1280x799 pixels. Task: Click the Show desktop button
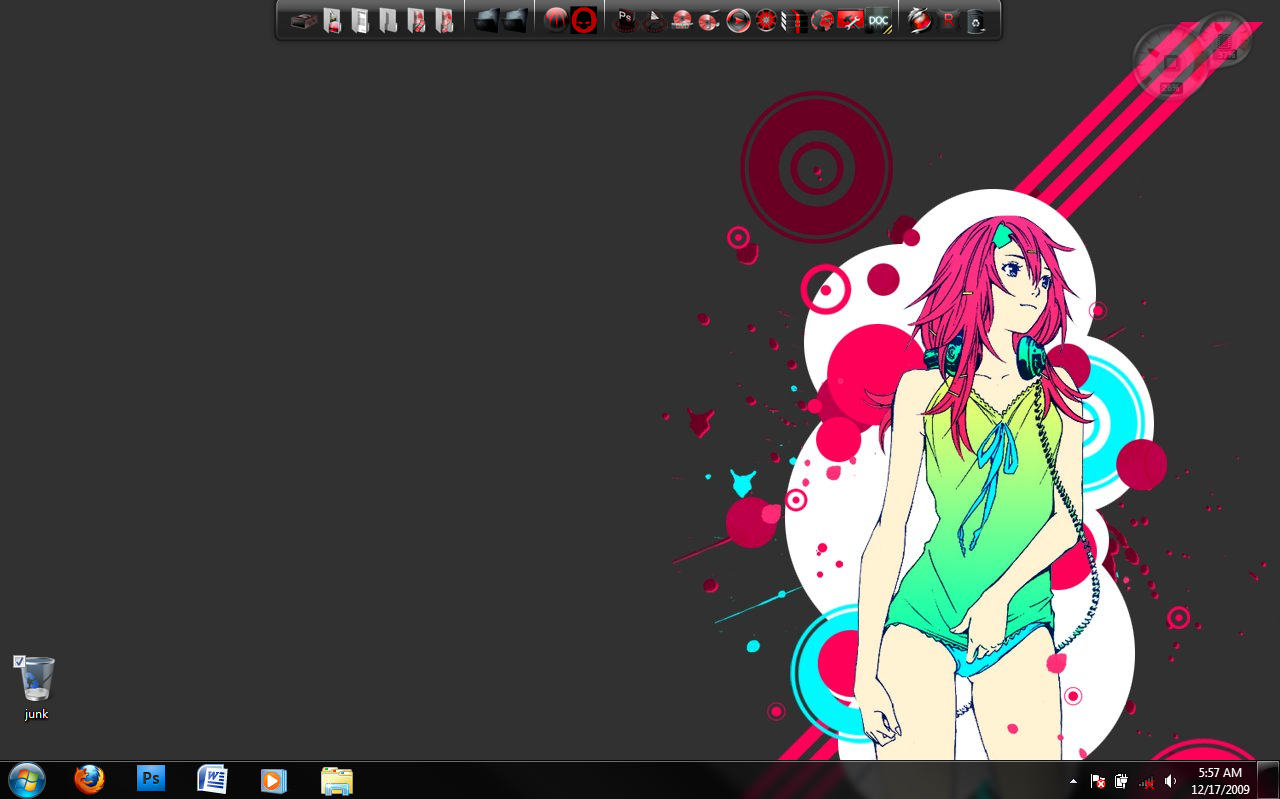pyautogui.click(x=1268, y=780)
